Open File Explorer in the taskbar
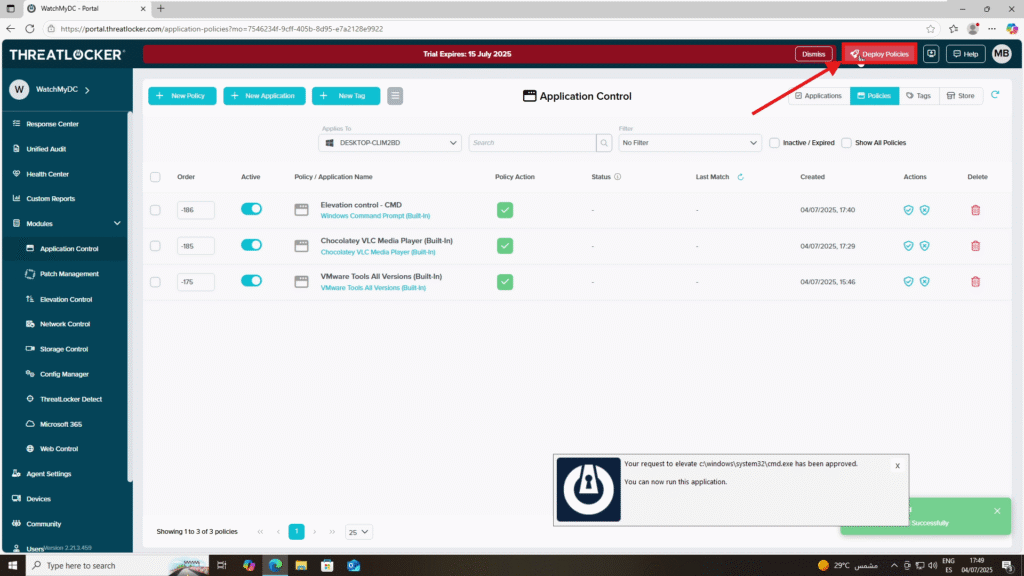Viewport: 1024px width, 576px height. (301, 566)
